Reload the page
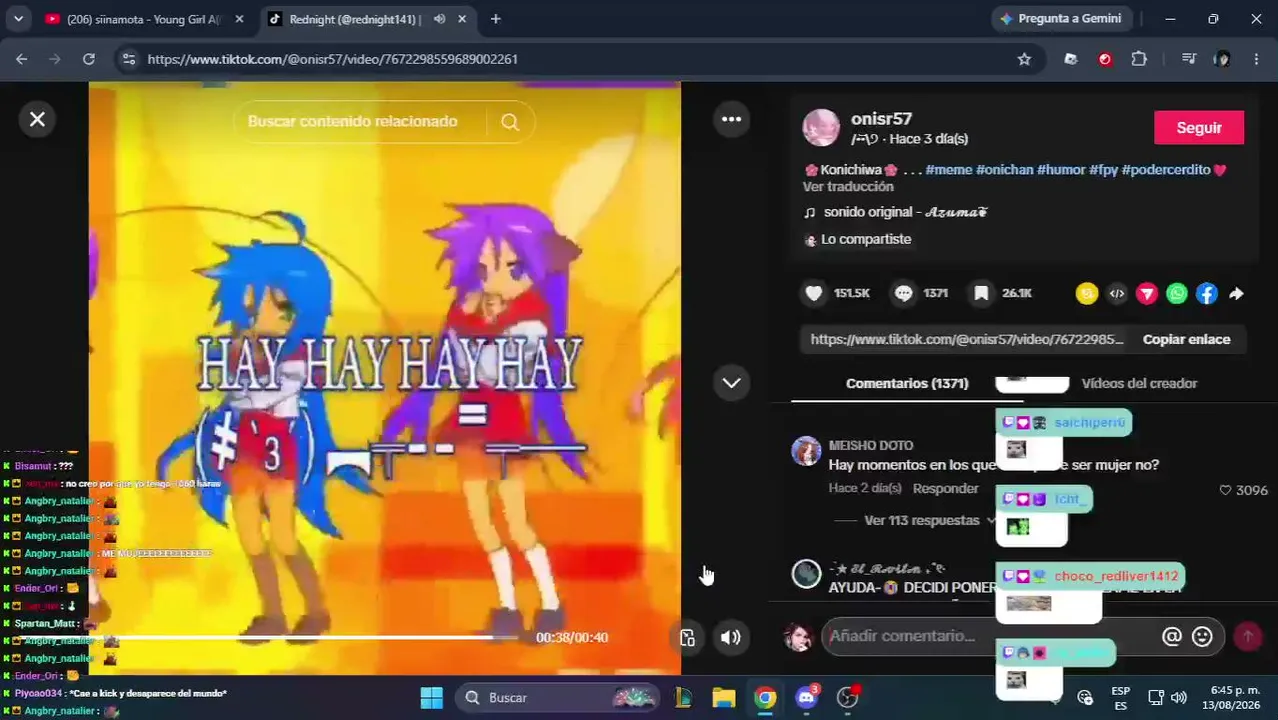1278x720 pixels. click(x=88, y=59)
